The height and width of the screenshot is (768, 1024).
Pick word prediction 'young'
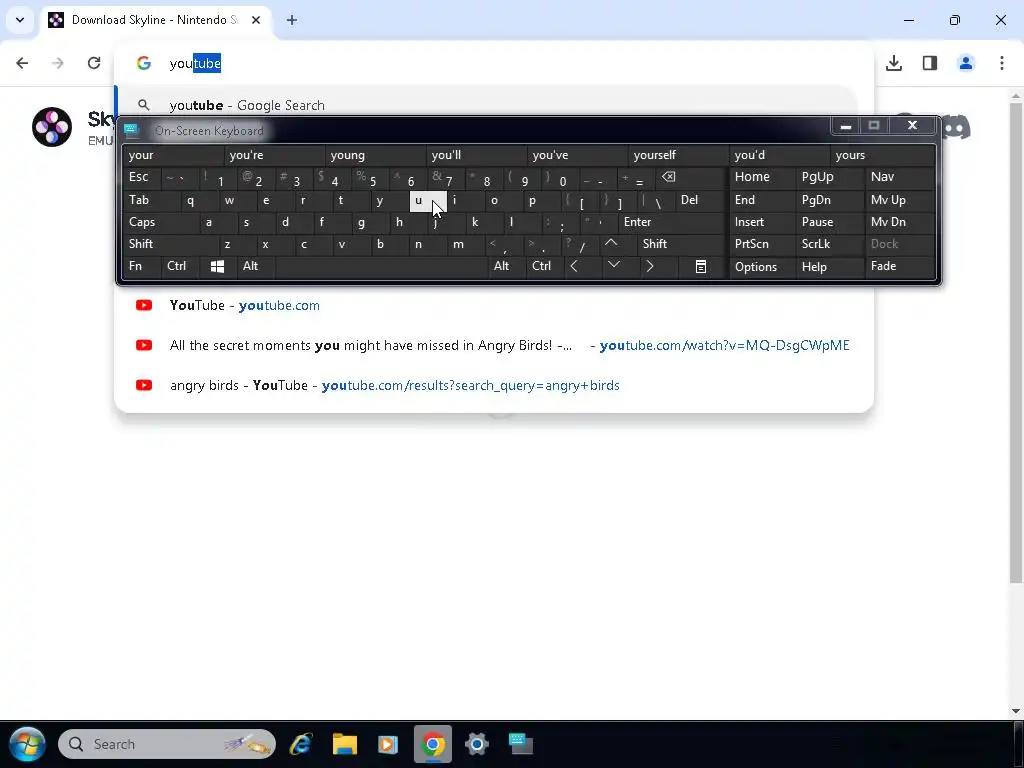click(376, 155)
